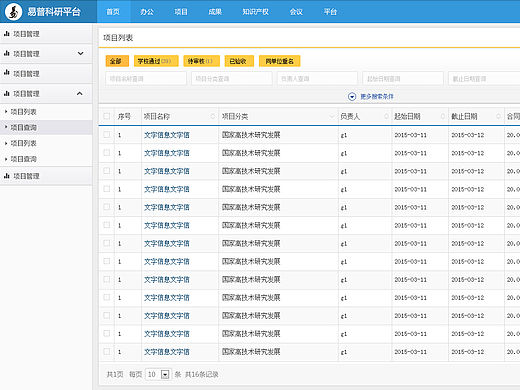The width and height of the screenshot is (520, 390).
Task: Click bar-chart icon of the expanded 项目管理 section
Action: [7, 93]
